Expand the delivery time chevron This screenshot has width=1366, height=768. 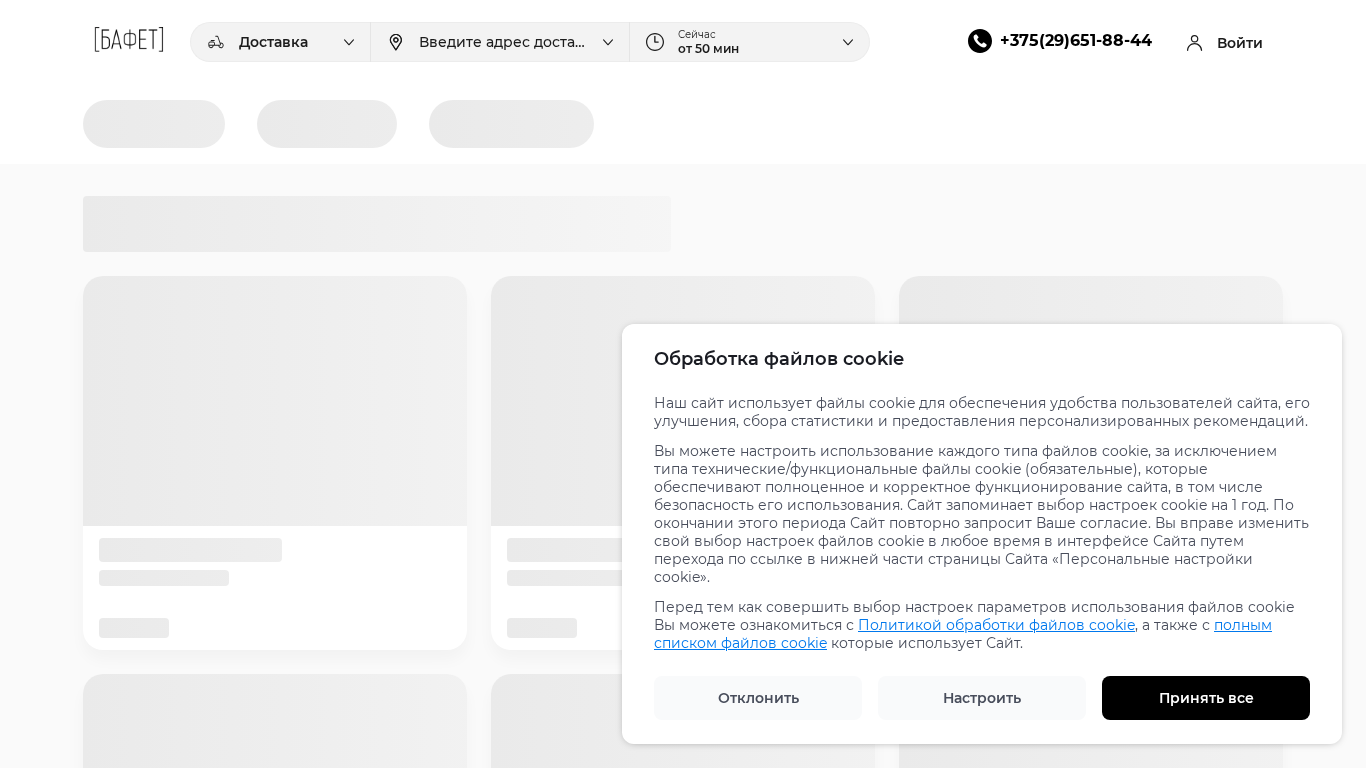coord(848,42)
